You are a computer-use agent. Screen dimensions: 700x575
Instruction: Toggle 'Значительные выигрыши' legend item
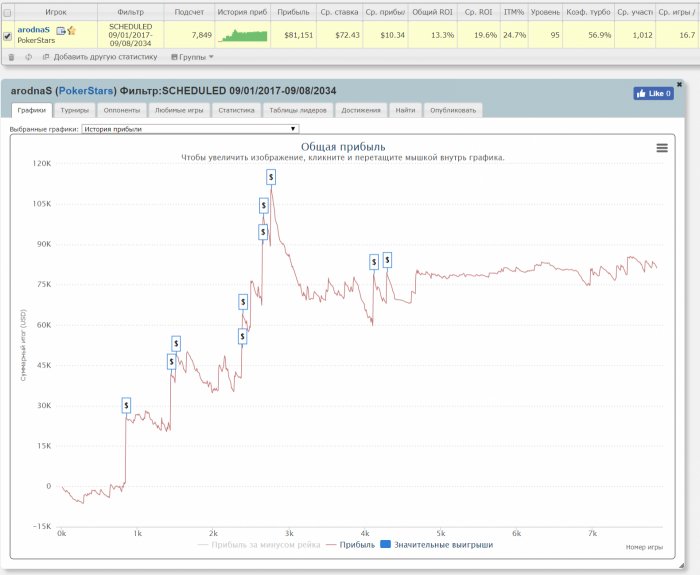tap(437, 545)
